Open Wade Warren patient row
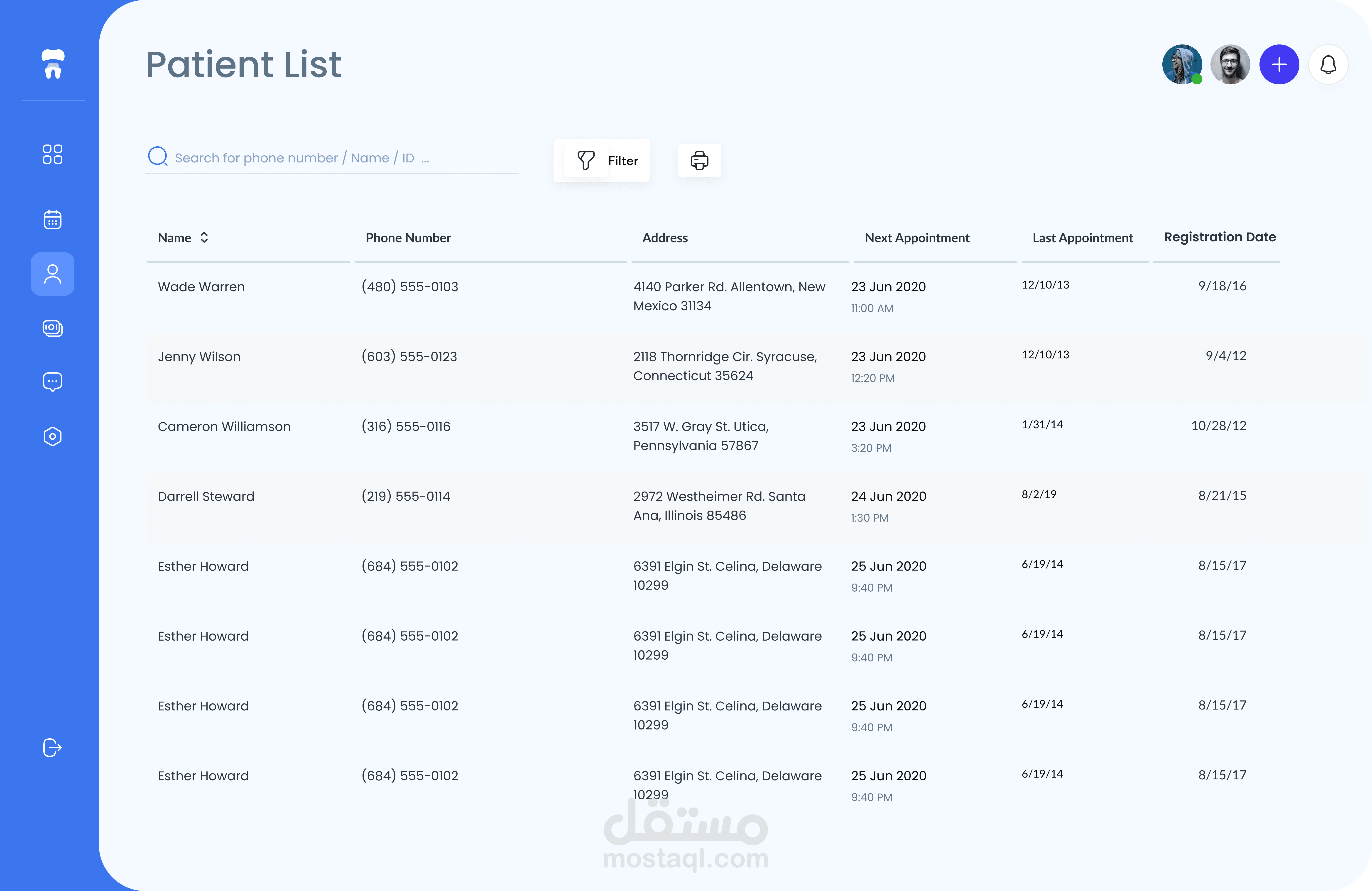The image size is (1372, 891). pyautogui.click(x=201, y=286)
